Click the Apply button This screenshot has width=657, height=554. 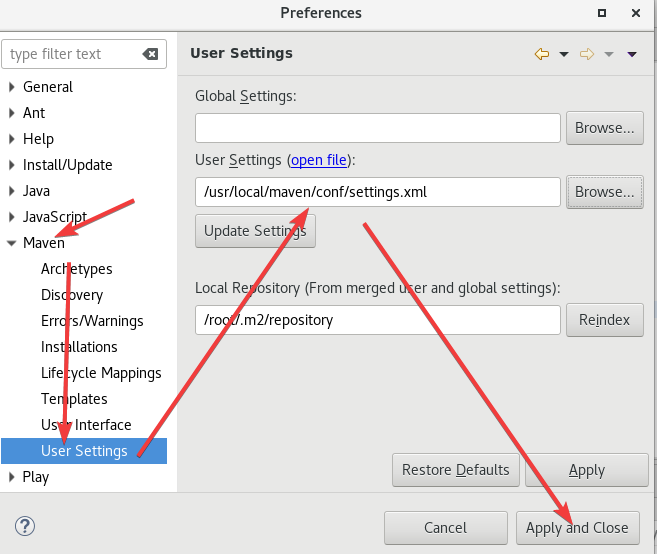tap(587, 470)
